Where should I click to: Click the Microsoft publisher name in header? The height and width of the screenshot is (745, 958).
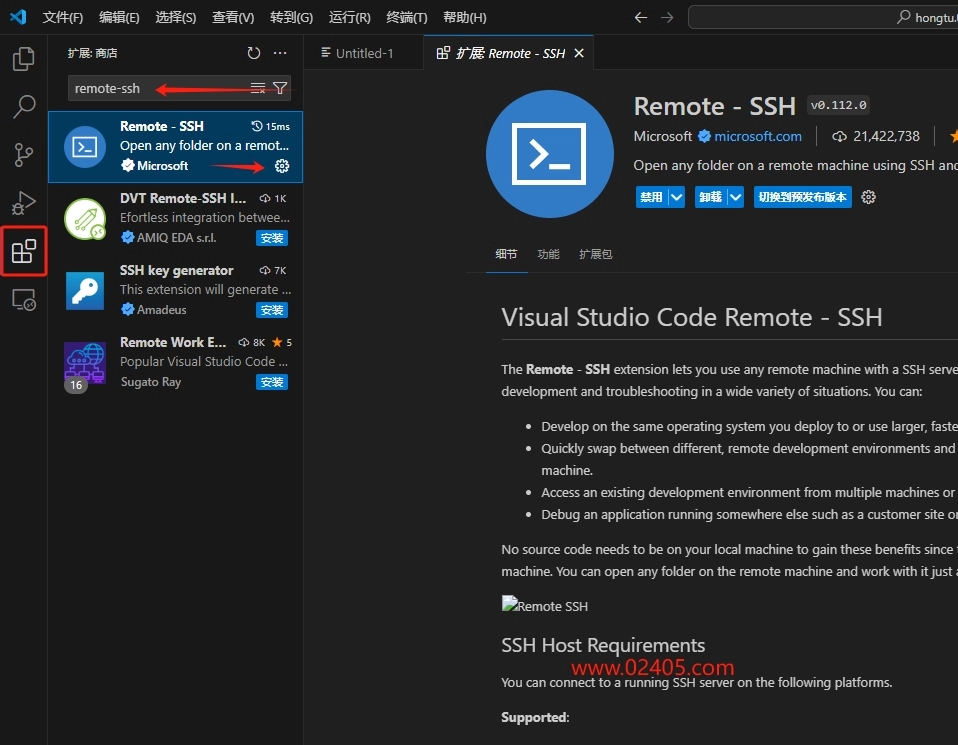point(662,136)
